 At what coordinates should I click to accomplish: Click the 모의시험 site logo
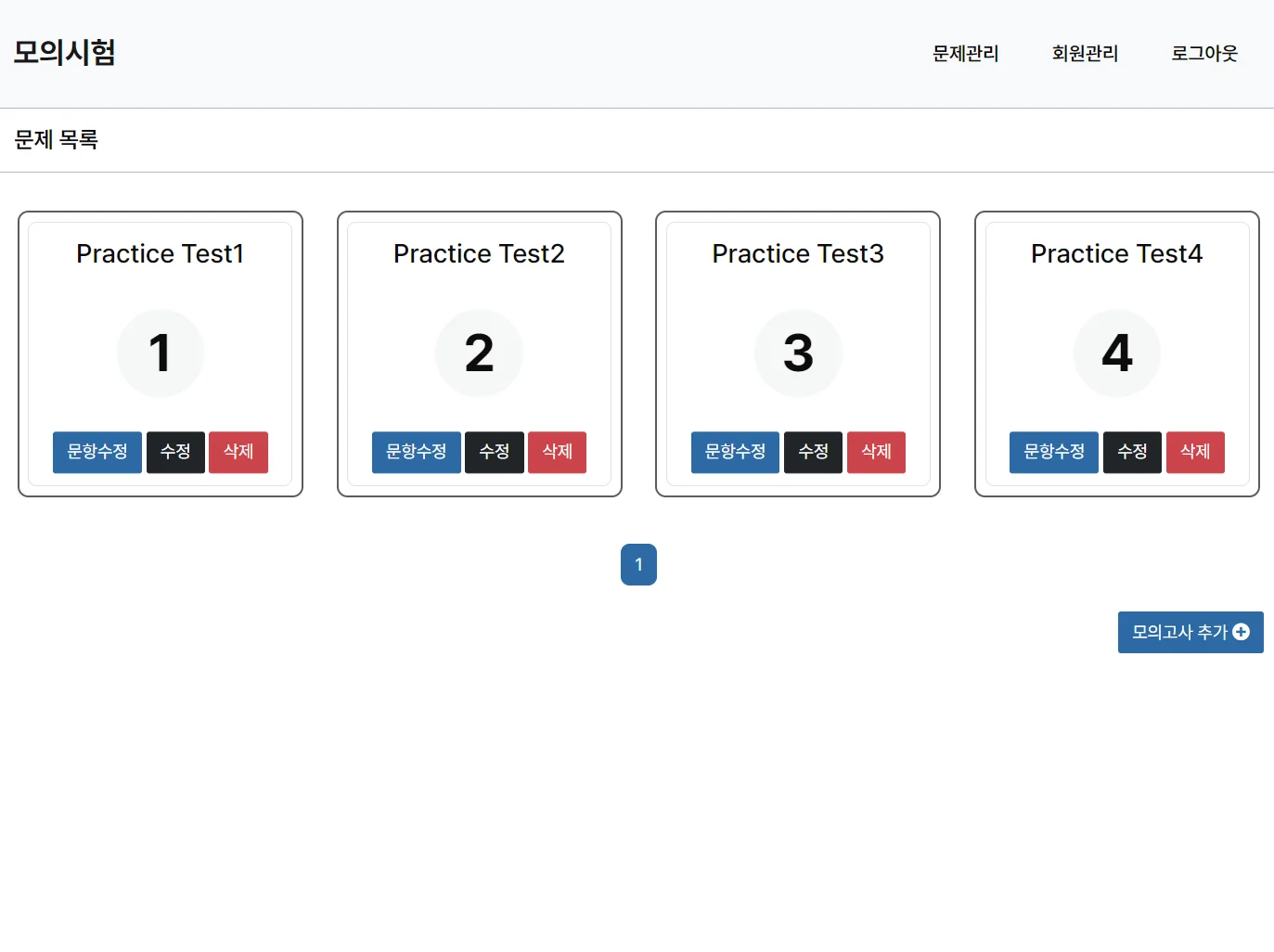[x=64, y=53]
